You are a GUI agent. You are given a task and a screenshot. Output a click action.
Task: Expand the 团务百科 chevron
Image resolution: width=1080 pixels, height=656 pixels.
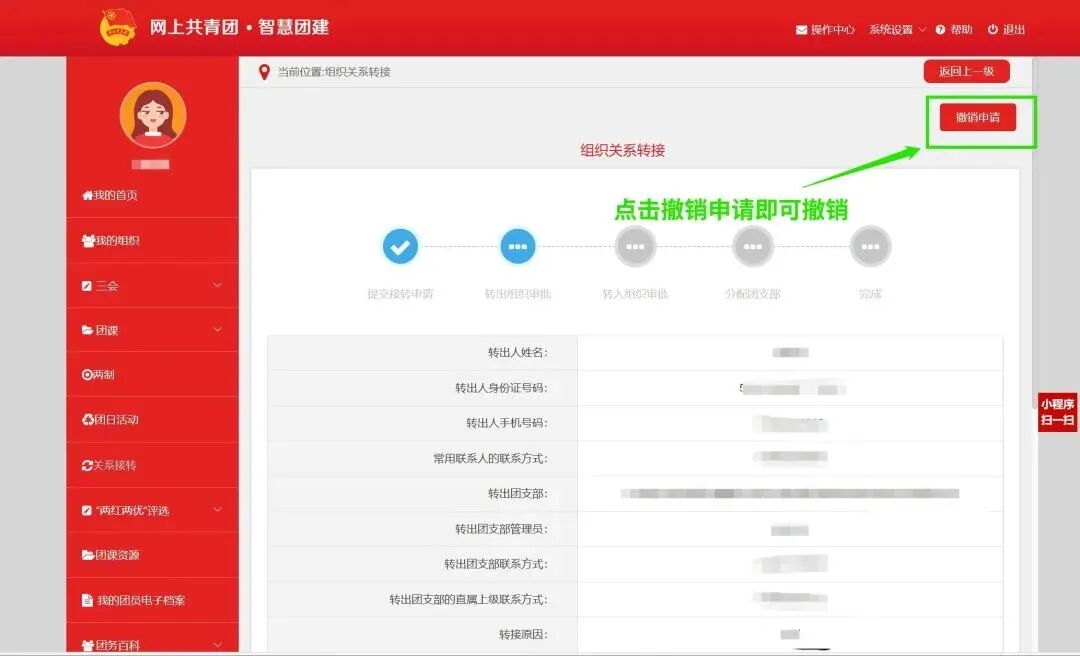coord(218,645)
